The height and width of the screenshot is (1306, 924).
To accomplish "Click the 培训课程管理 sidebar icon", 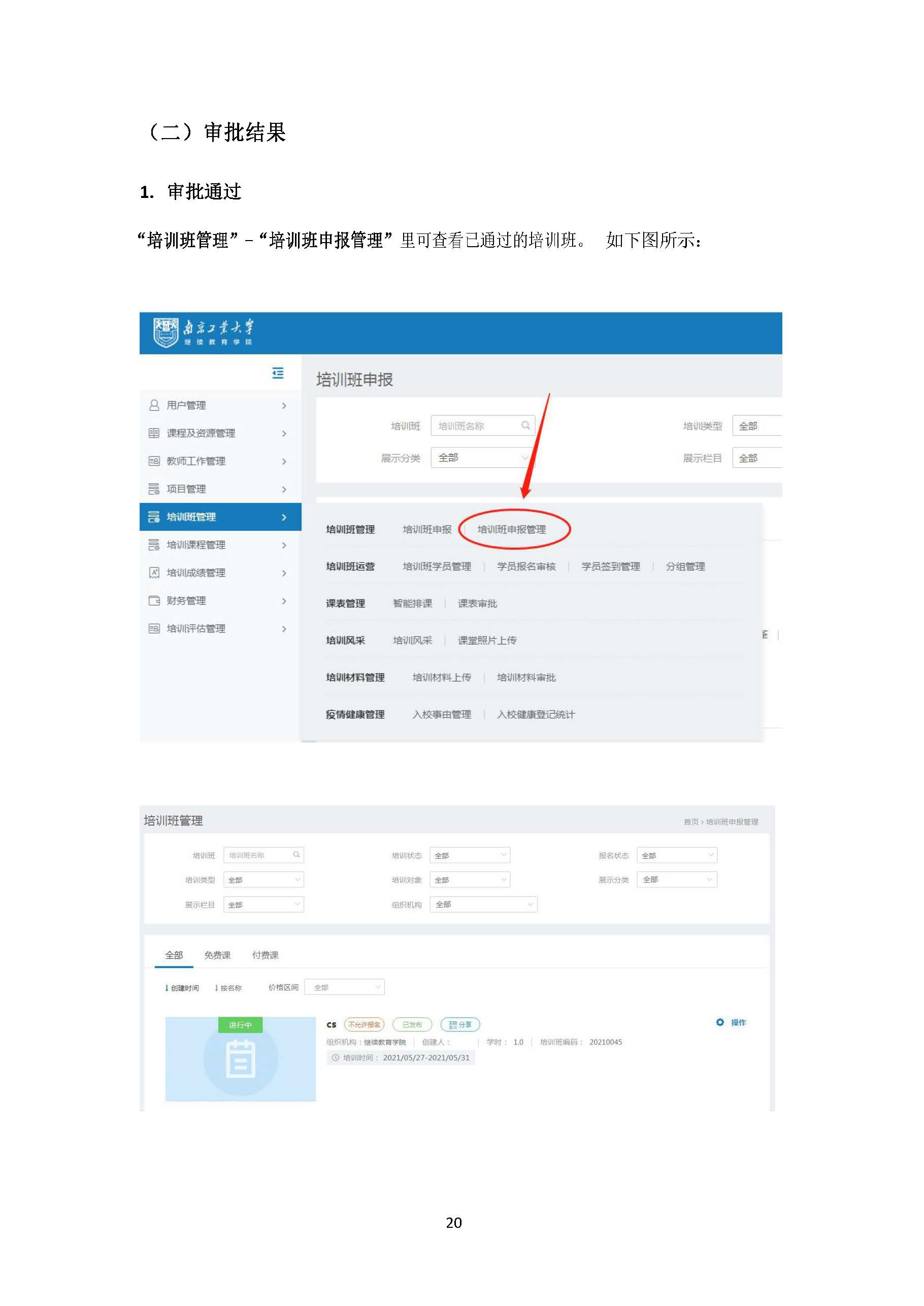I will (154, 544).
